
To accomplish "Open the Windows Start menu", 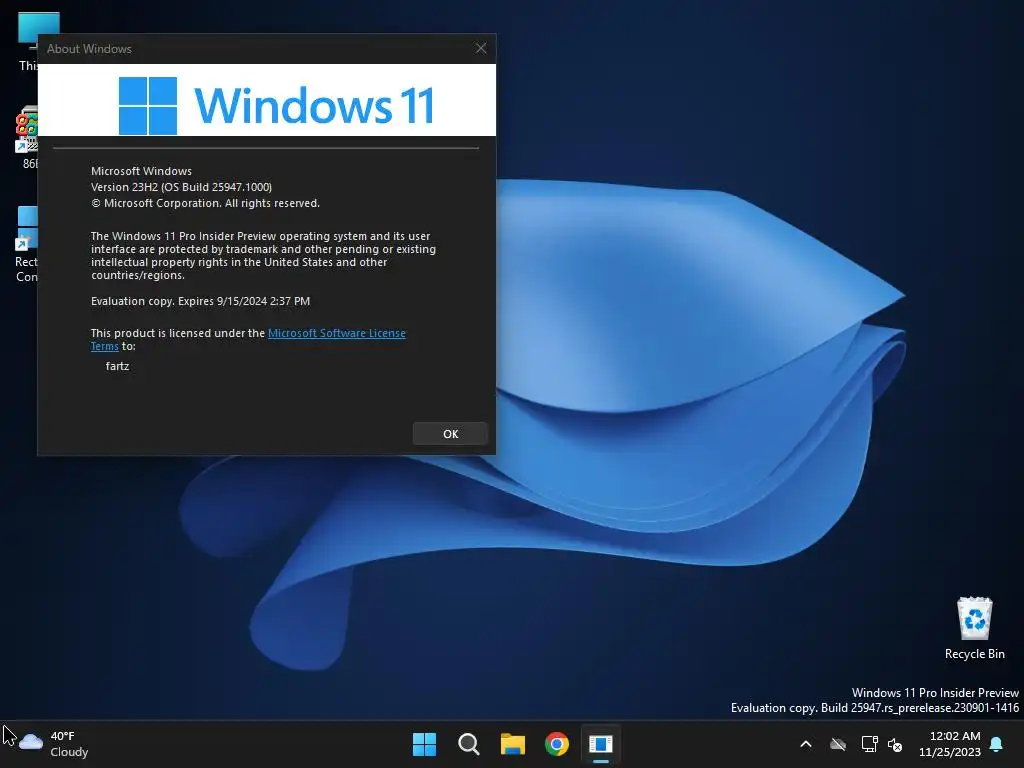I will point(424,744).
